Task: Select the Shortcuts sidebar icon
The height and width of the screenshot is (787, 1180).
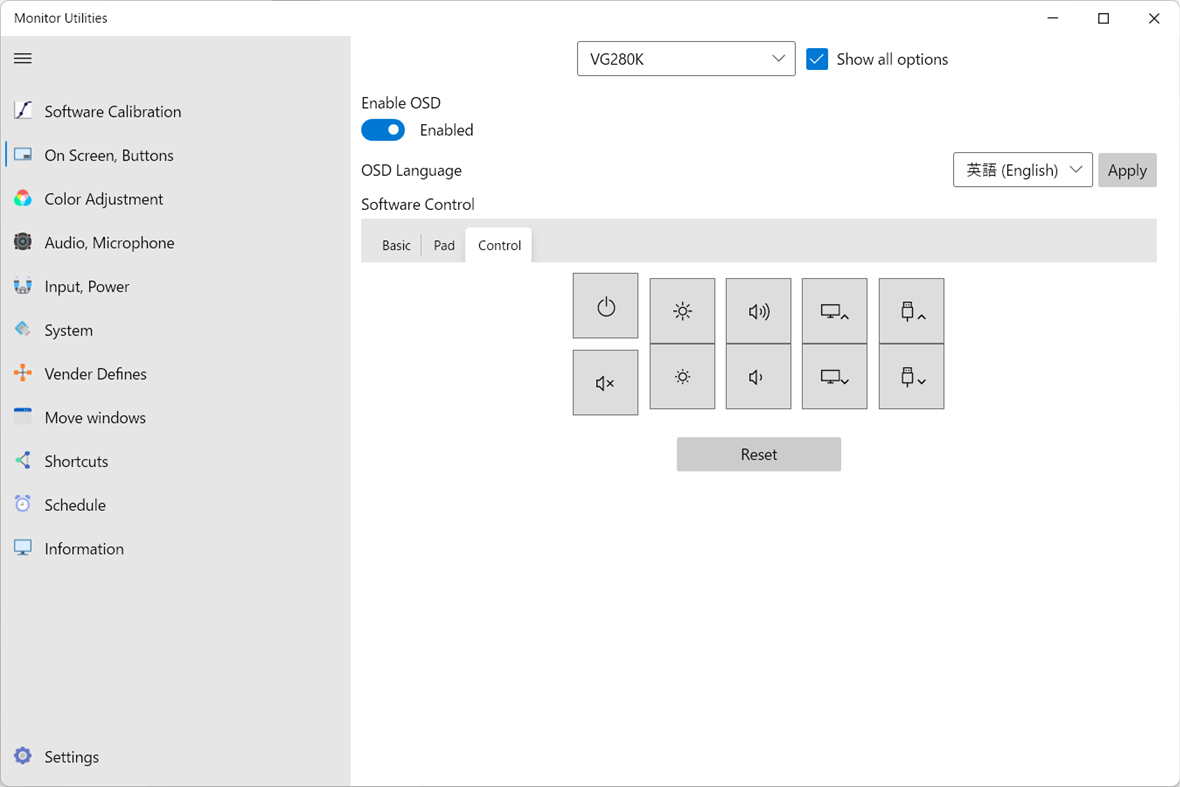Action: click(x=22, y=461)
